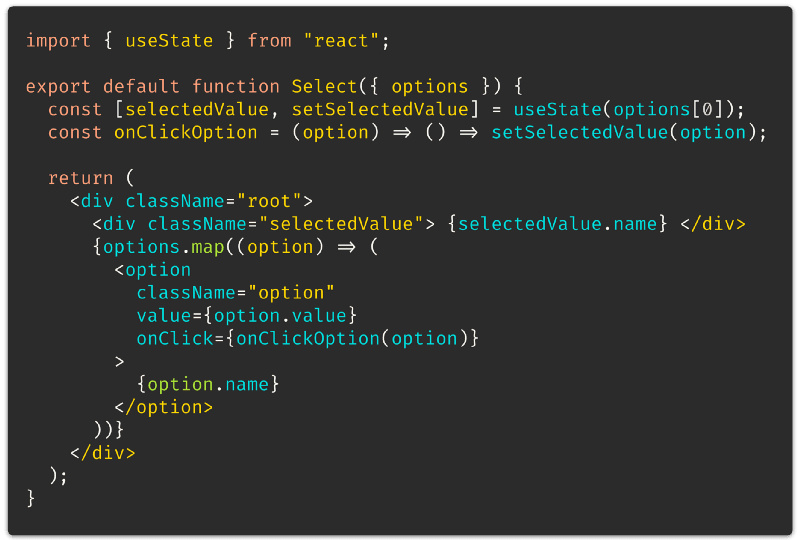Click the useState import identifier
Image resolution: width=800 pixels, height=540 pixels.
pyautogui.click(x=169, y=40)
